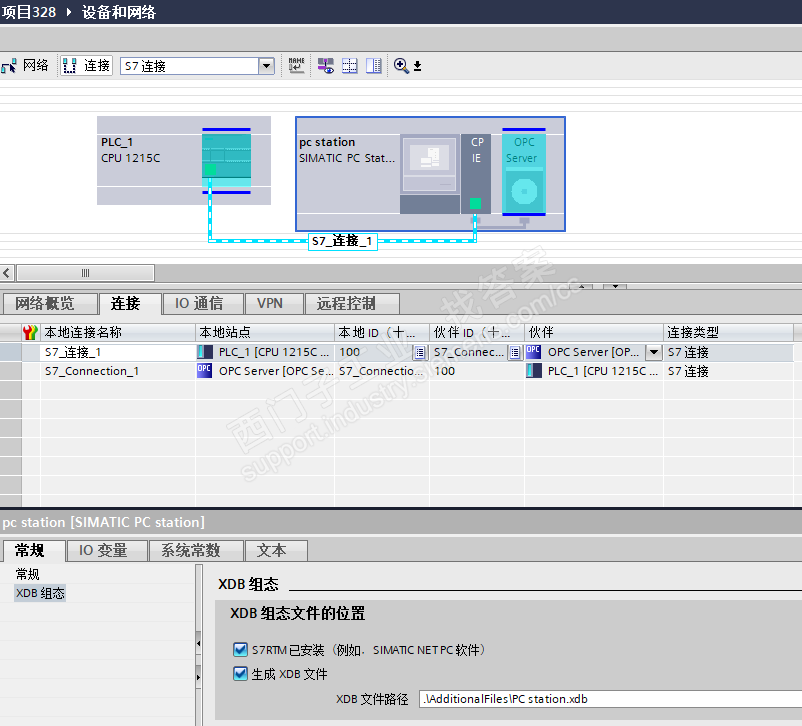This screenshot has width=802, height=726.
Task: Click the split pane toolbar icon
Action: point(374,66)
